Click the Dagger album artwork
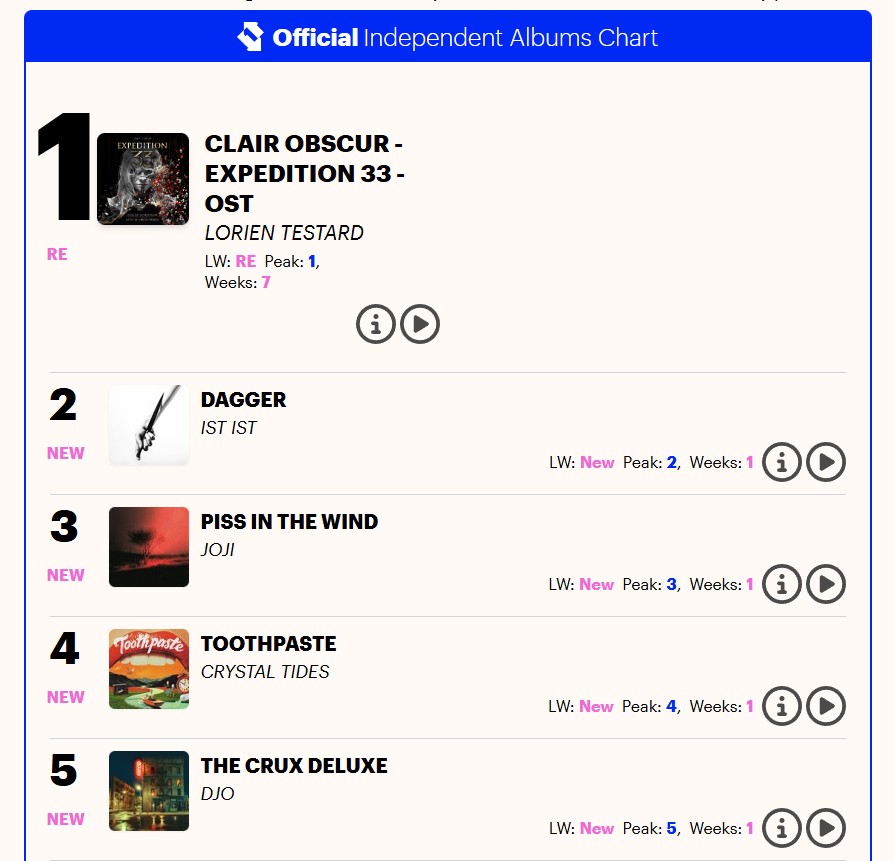 149,425
